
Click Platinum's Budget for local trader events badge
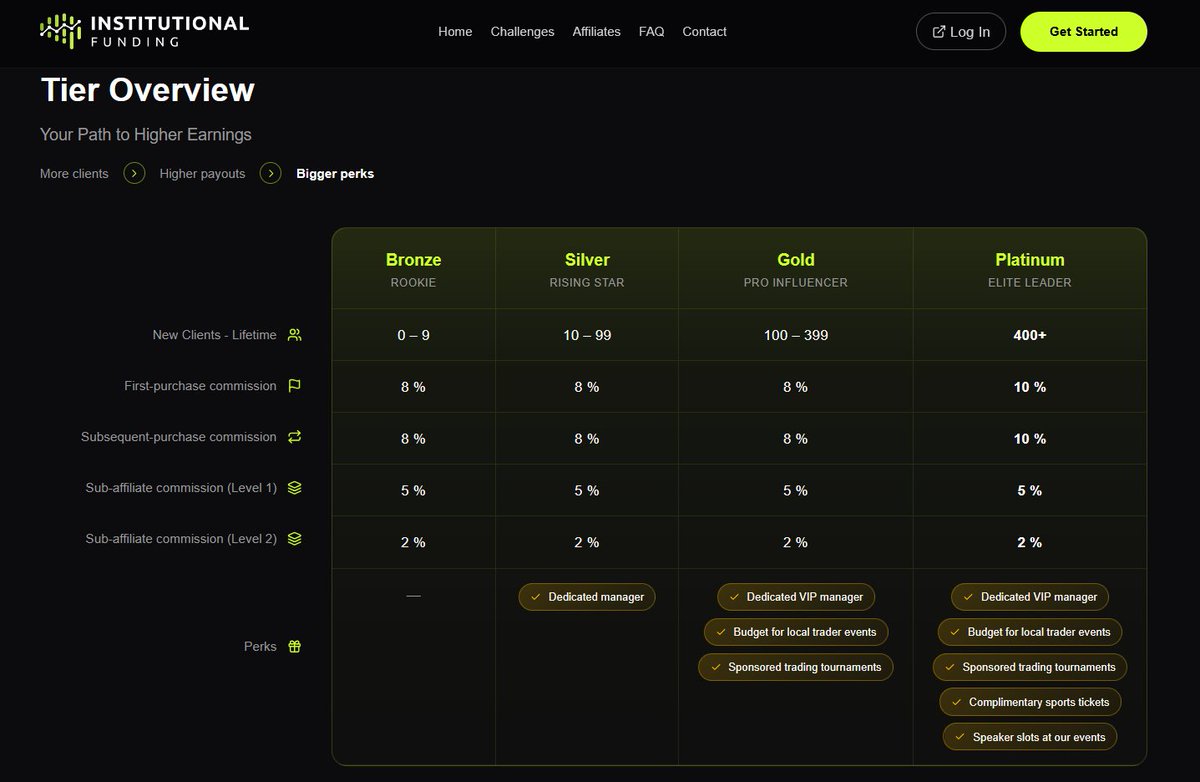pyautogui.click(x=1030, y=632)
